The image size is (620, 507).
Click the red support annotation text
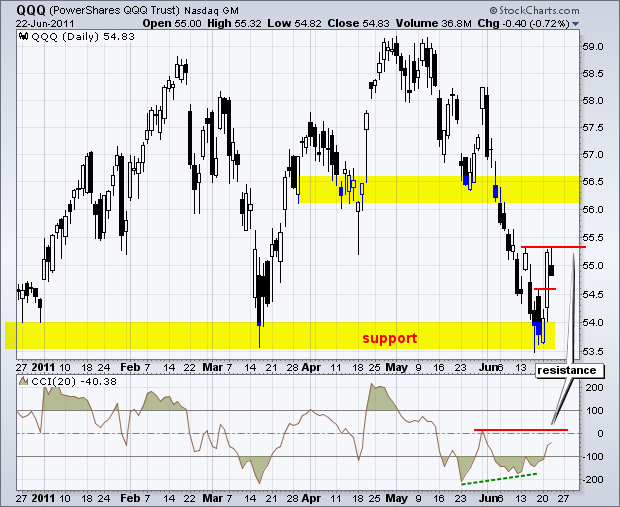pos(390,338)
